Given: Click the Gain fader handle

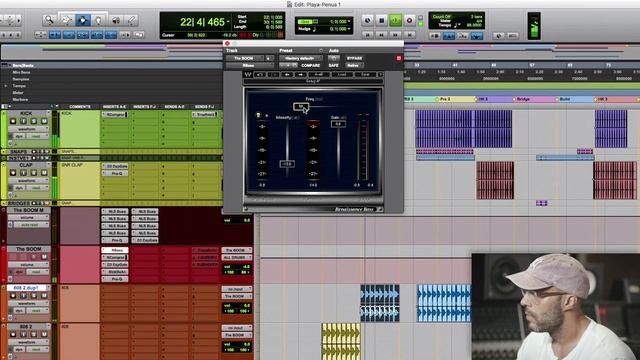Looking at the screenshot, I should tap(338, 124).
